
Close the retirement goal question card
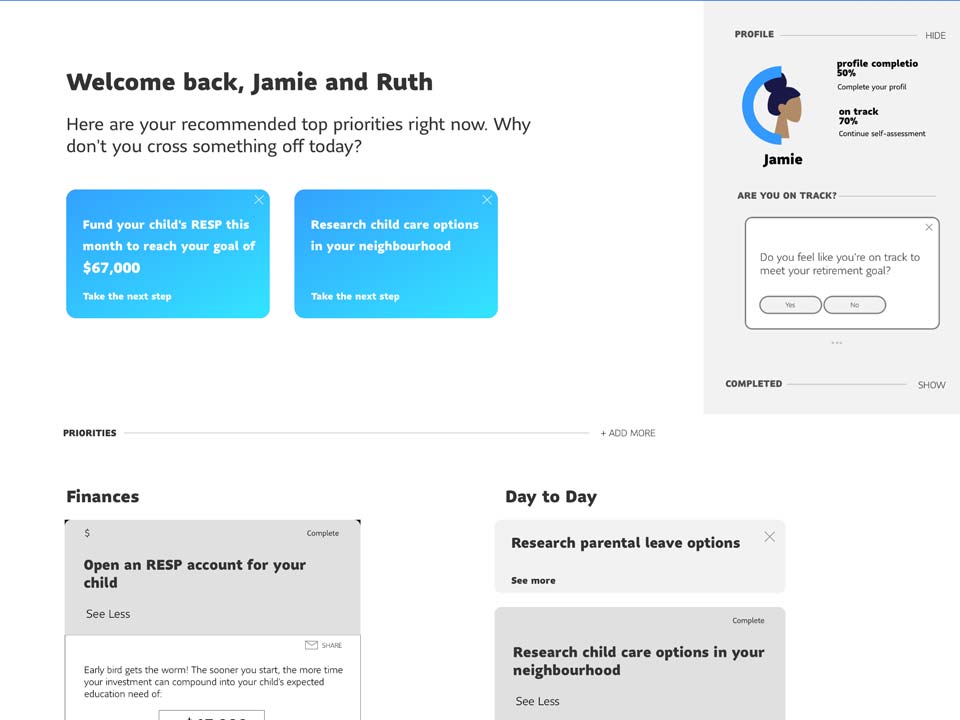(929, 227)
